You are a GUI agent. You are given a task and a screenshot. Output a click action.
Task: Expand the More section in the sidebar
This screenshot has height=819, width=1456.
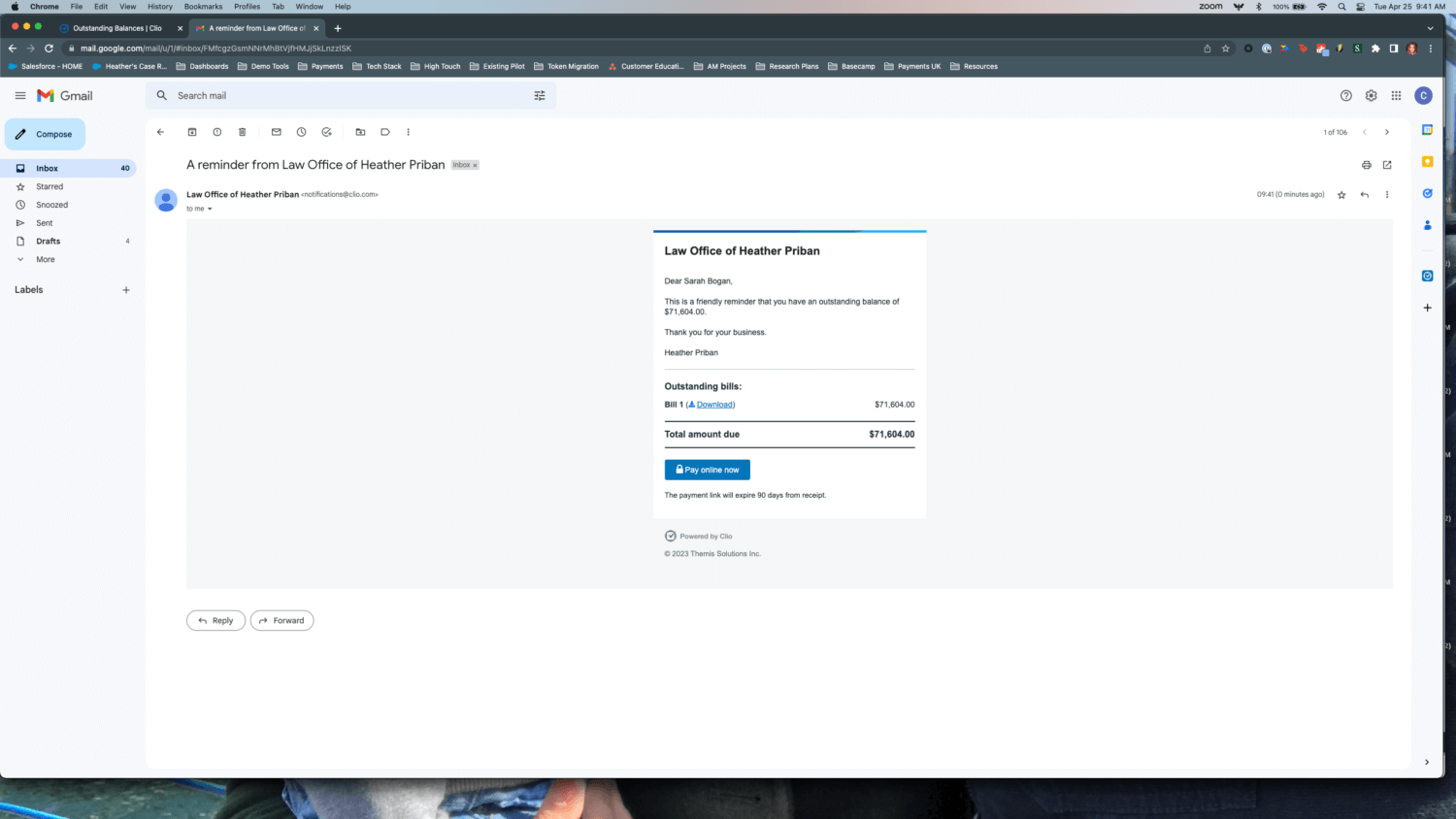pos(45,259)
